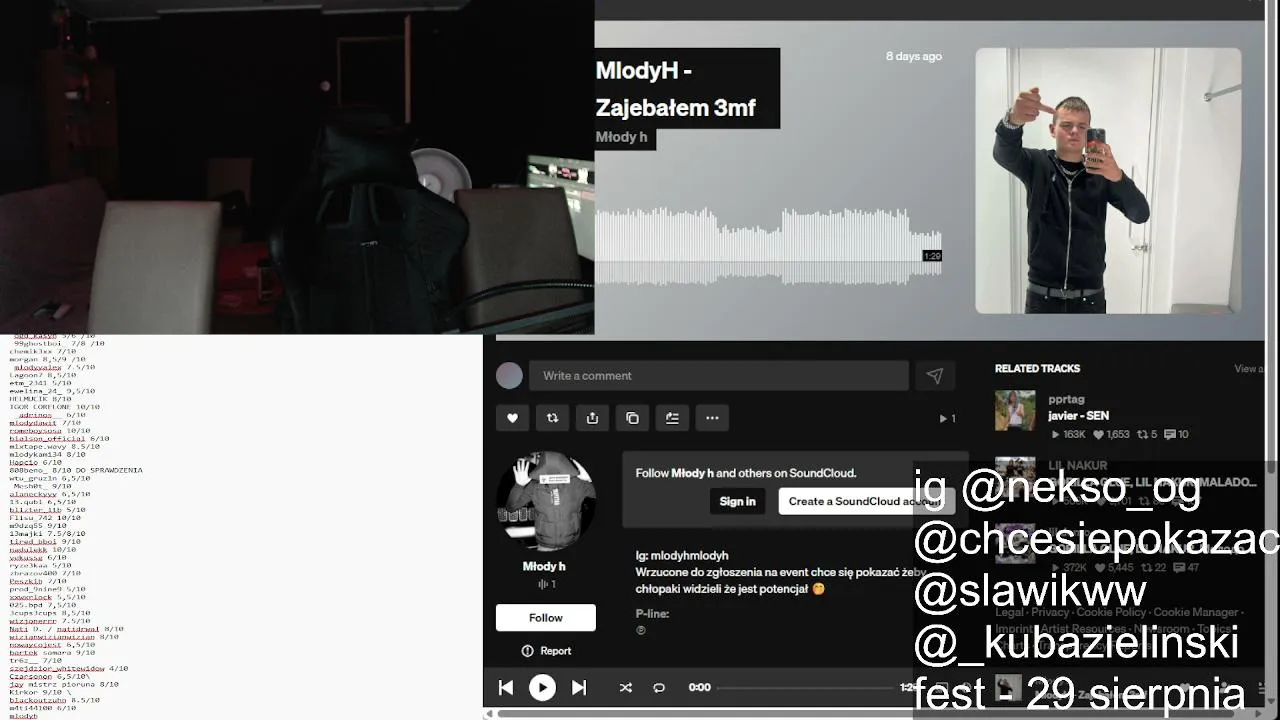1280x720 pixels.
Task: Click the Lagoon7 8,5/10 note line
Action: [x=43, y=375]
